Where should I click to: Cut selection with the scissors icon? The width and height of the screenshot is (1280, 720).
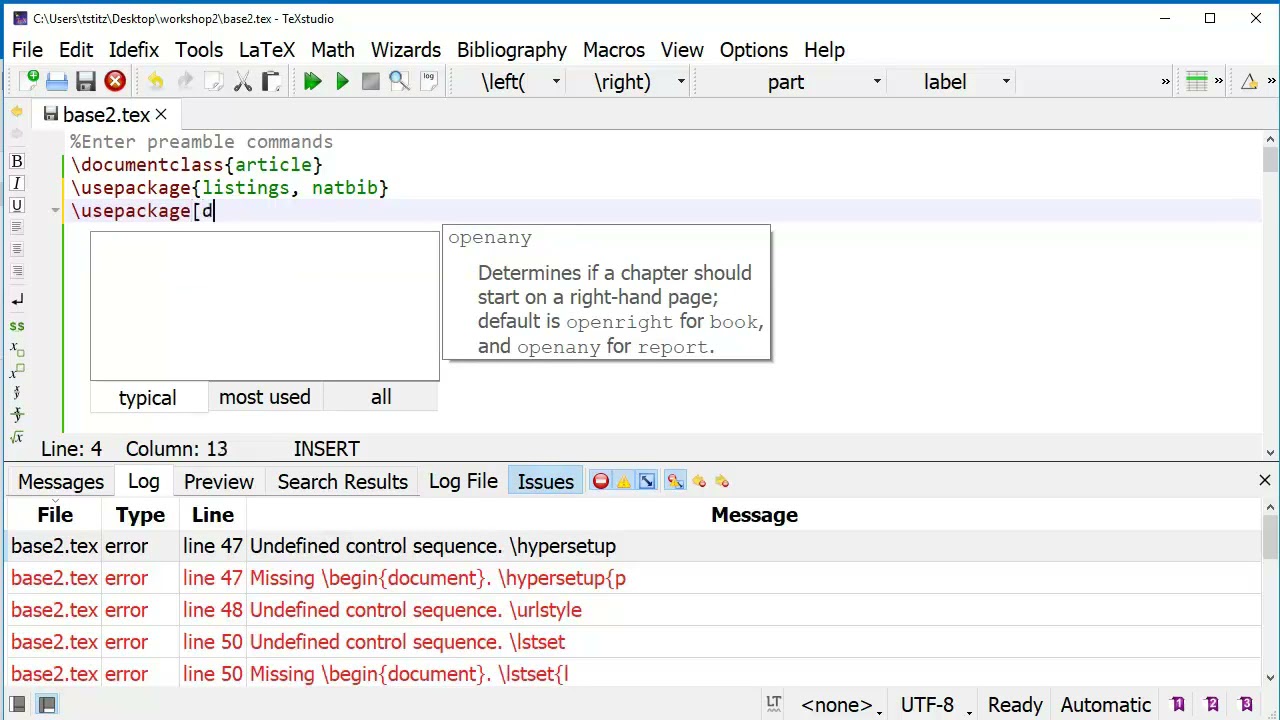(243, 81)
